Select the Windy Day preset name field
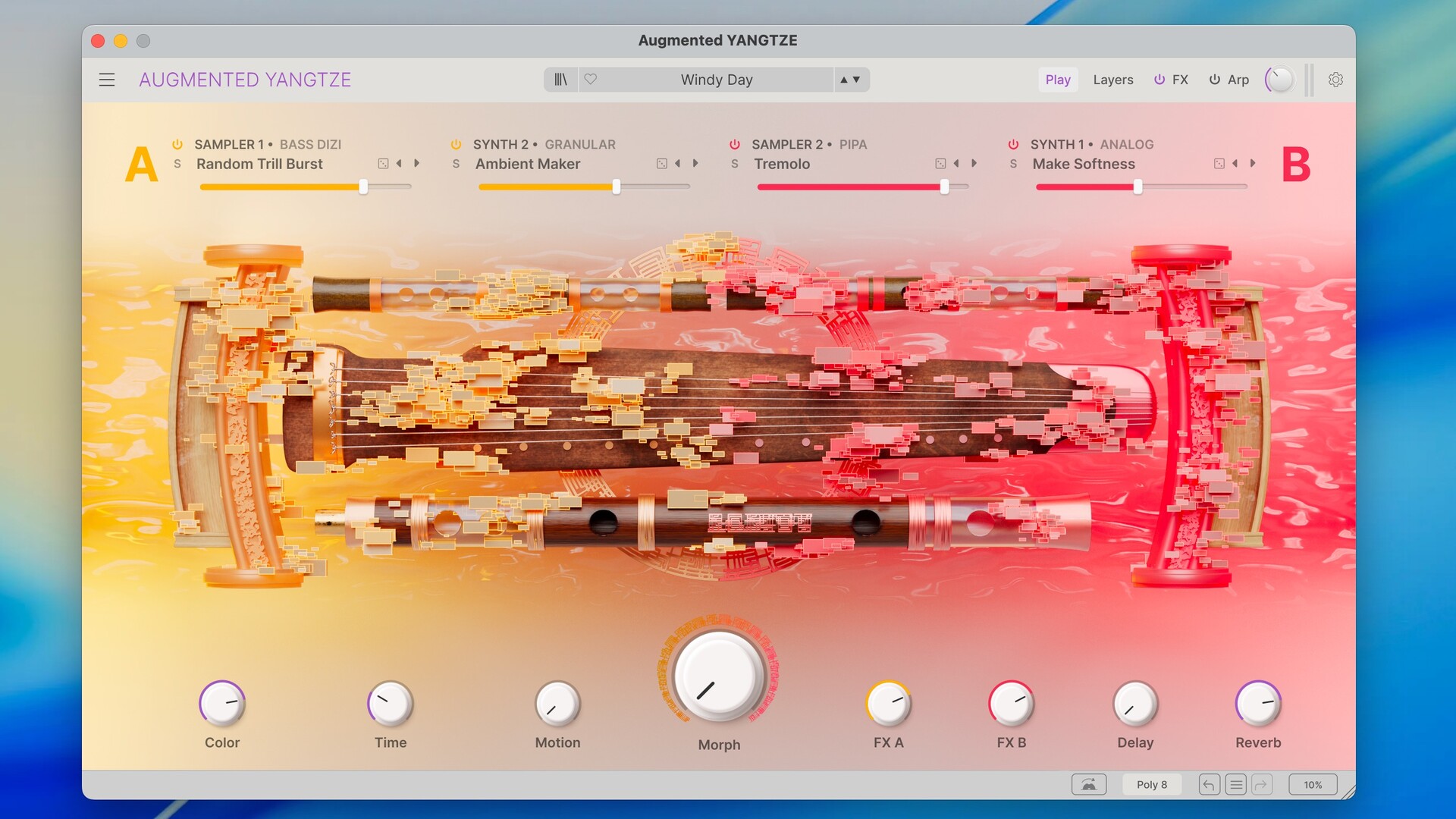This screenshot has width=1456, height=819. pyautogui.click(x=717, y=80)
